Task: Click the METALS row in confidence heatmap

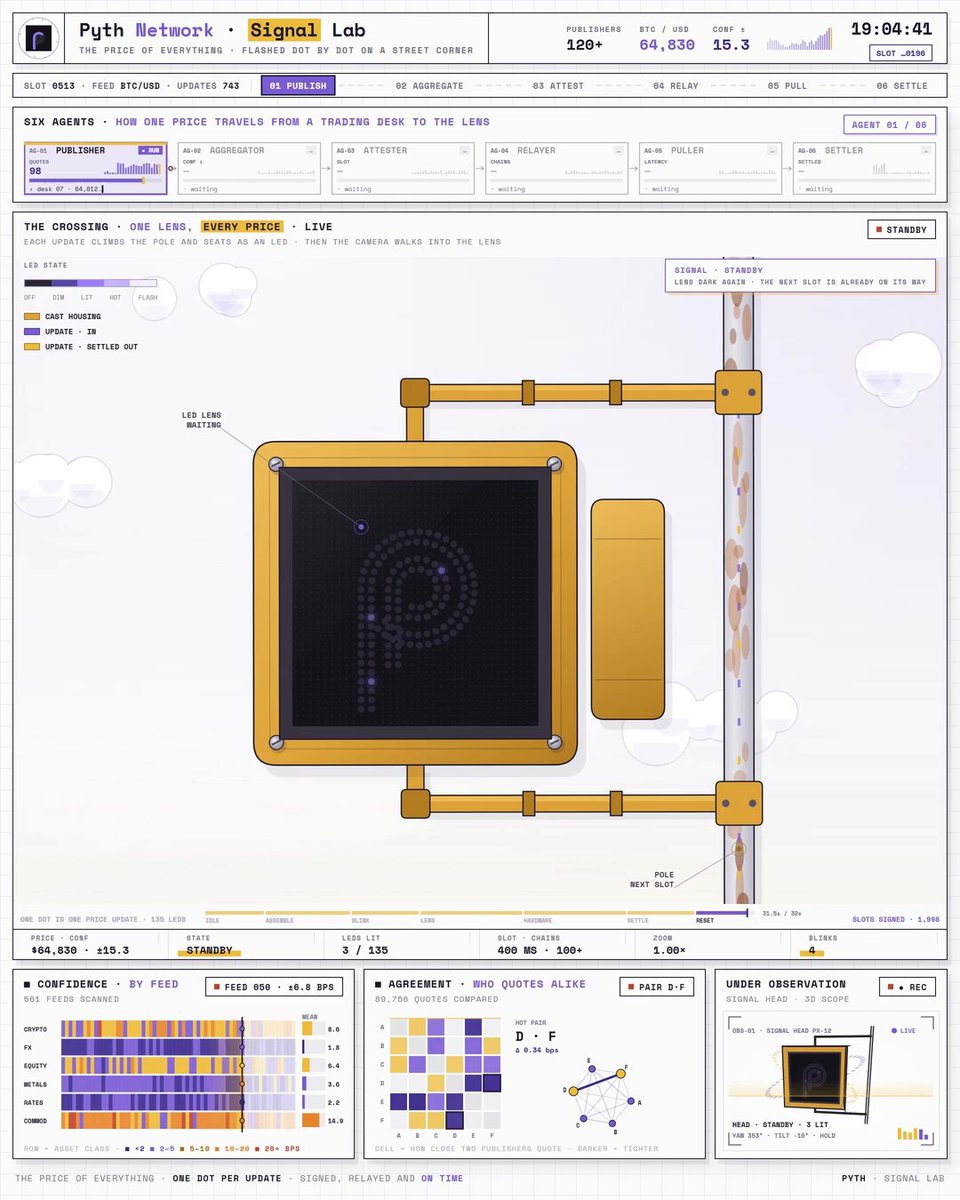Action: point(178,1083)
